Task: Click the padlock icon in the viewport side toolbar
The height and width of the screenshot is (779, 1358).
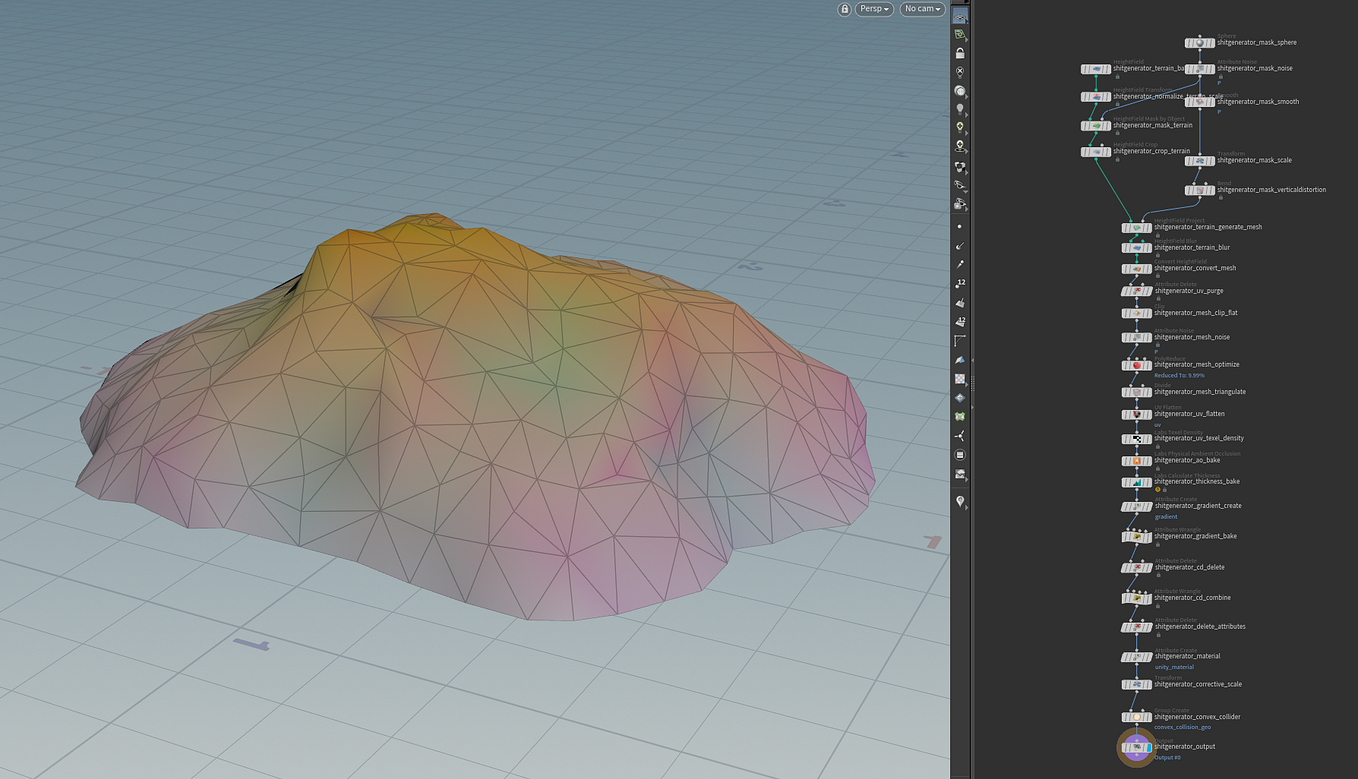Action: click(x=960, y=53)
